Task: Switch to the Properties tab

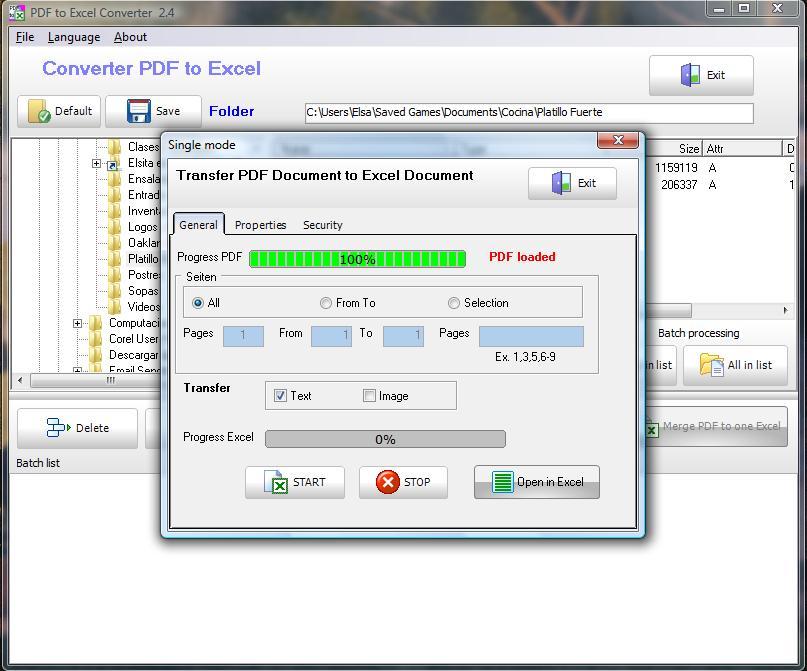Action: pos(260,225)
